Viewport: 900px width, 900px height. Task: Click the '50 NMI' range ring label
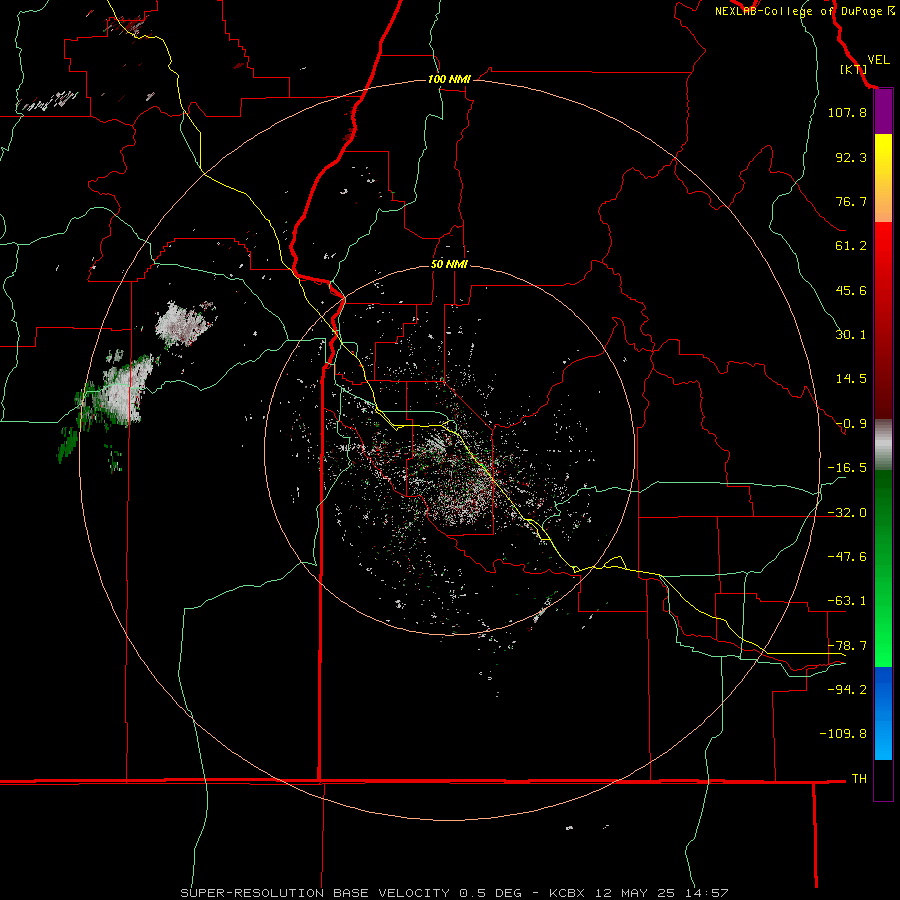(x=449, y=264)
